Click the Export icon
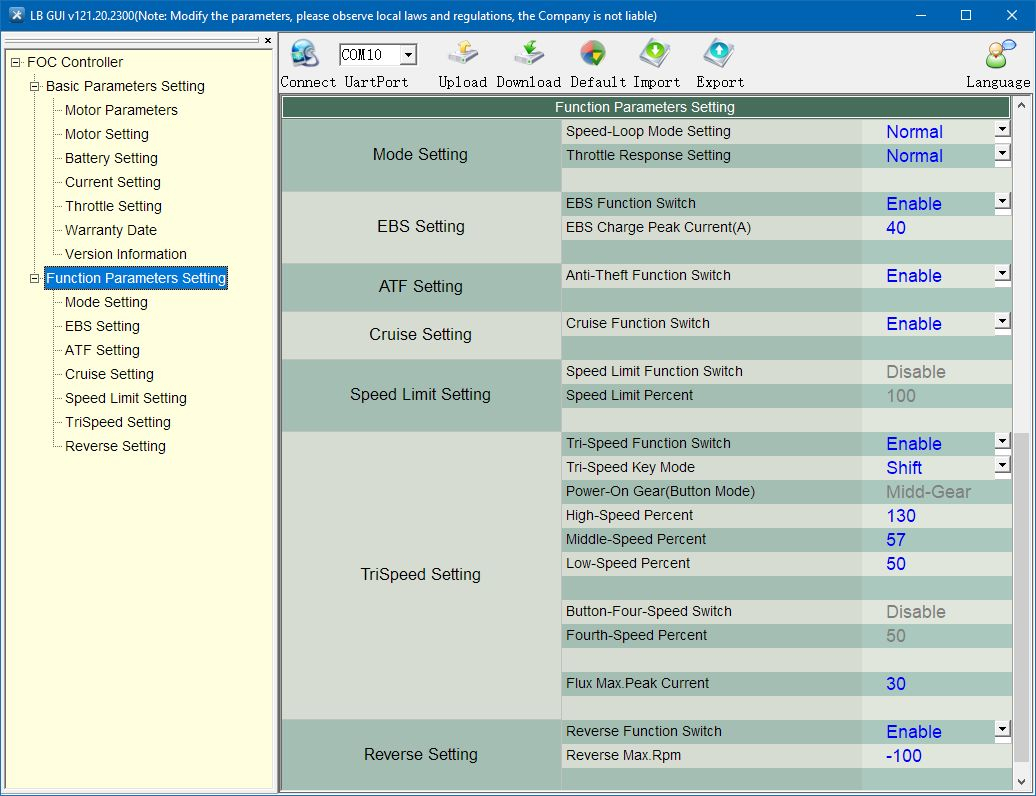 [719, 54]
